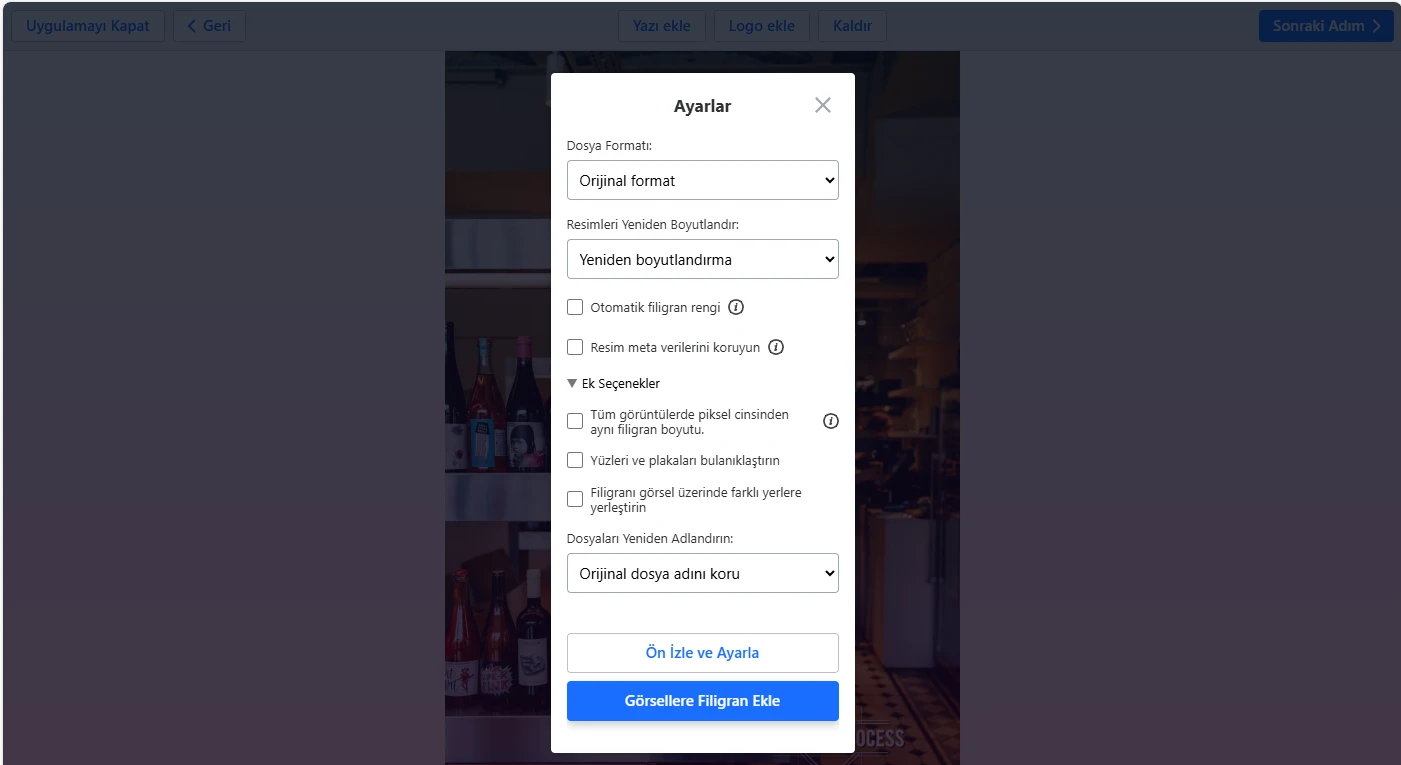Click the Geri back arrow button
The width and height of the screenshot is (1401, 765).
click(209, 26)
